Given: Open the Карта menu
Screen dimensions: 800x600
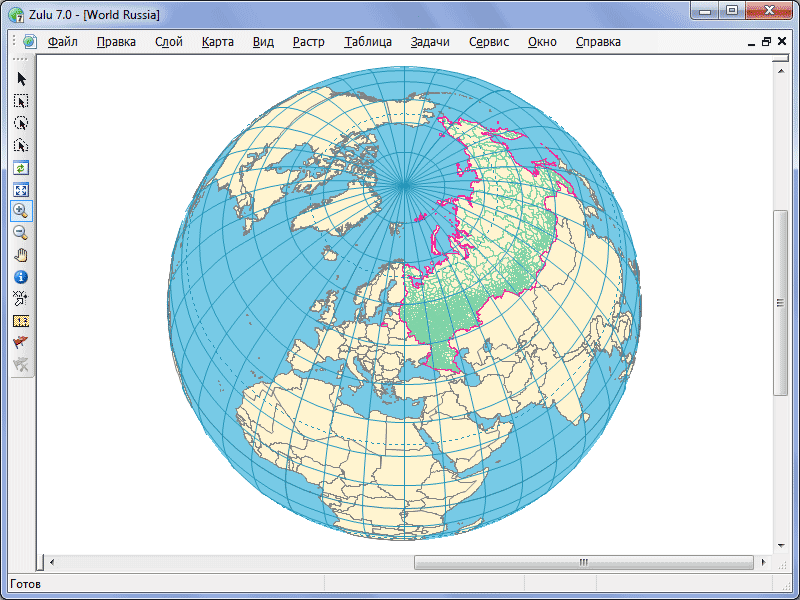Looking at the screenshot, I should click(x=217, y=42).
